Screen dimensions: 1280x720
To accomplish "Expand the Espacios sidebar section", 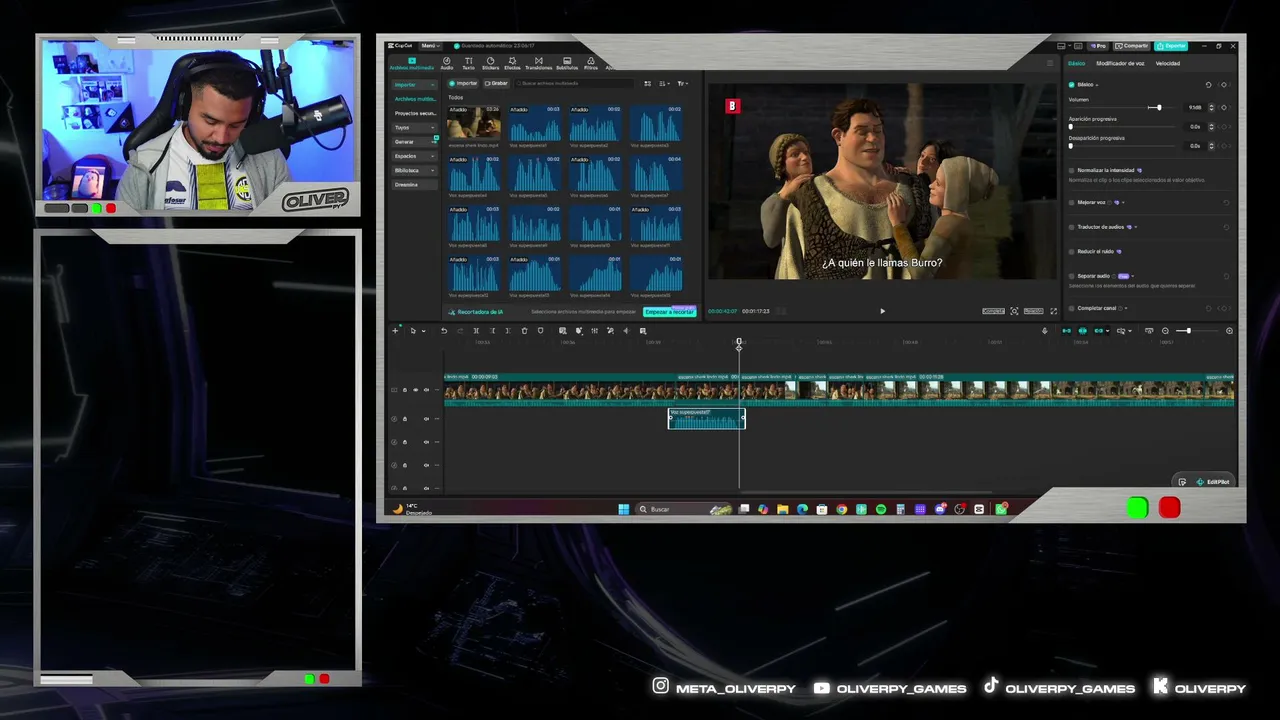I will [x=414, y=156].
